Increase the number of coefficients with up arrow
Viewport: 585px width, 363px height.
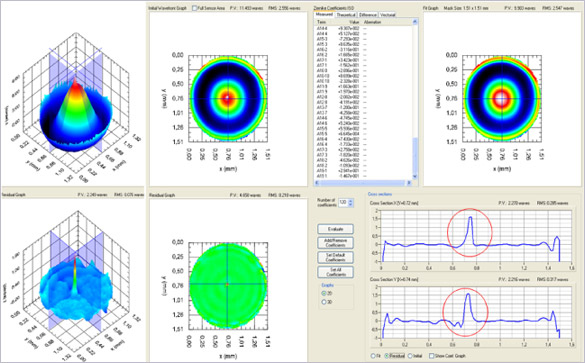click(x=350, y=201)
